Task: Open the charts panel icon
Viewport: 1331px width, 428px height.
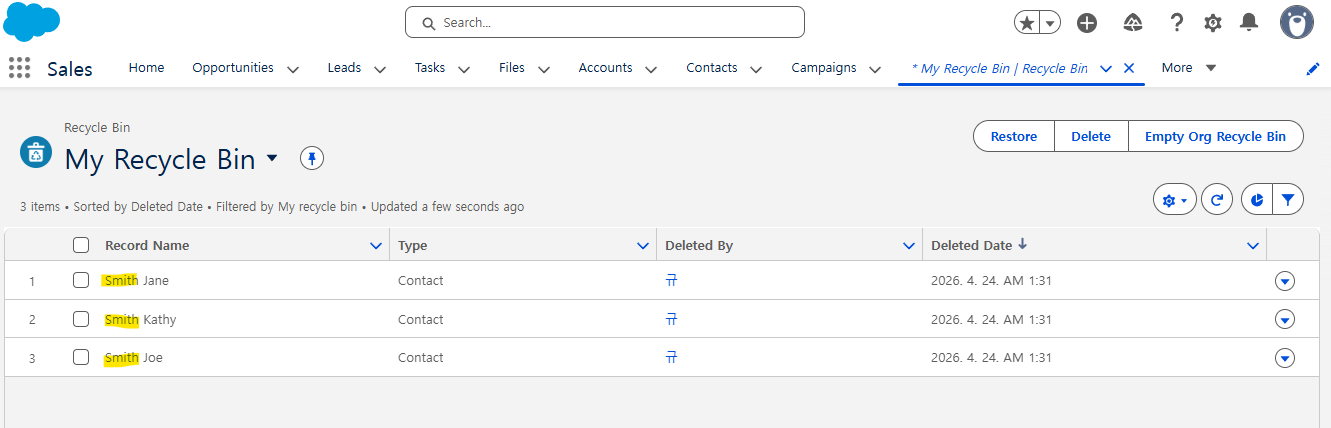Action: [x=1257, y=200]
